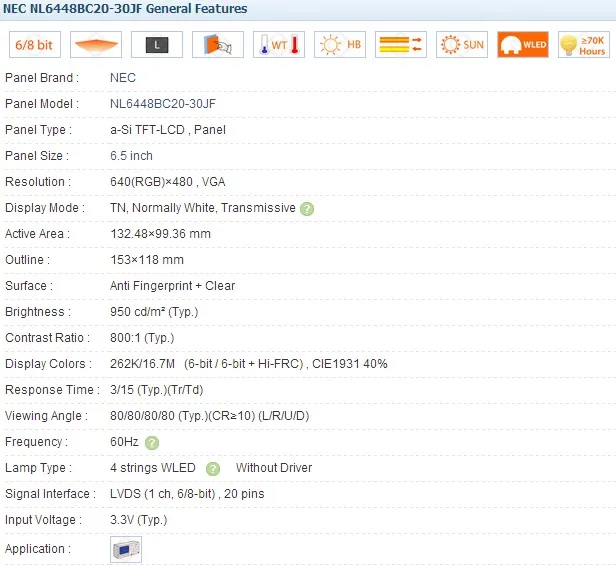Click the 'Panel Model :' label
The width and height of the screenshot is (616, 566).
(42, 104)
